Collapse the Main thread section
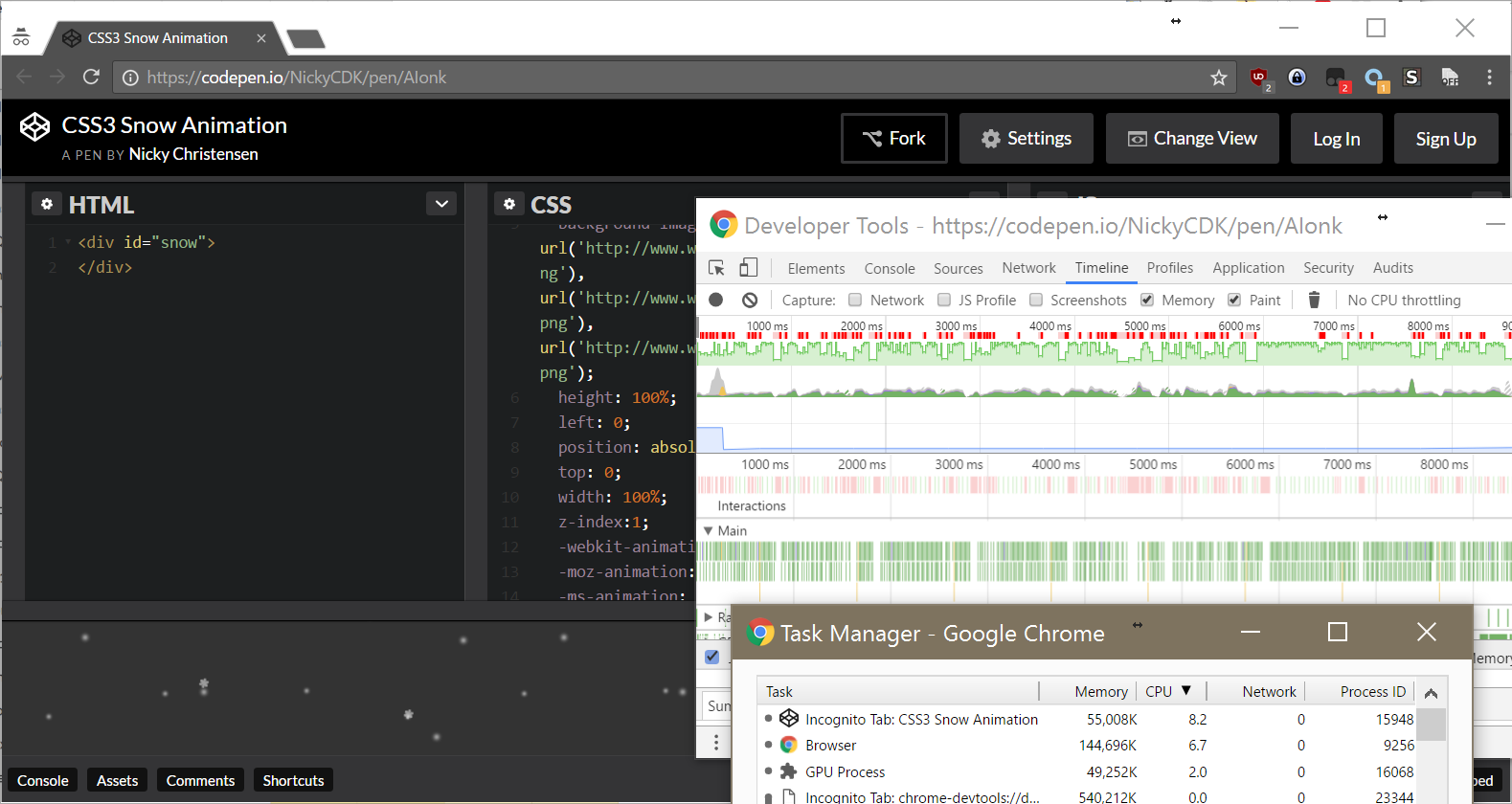 coord(709,530)
